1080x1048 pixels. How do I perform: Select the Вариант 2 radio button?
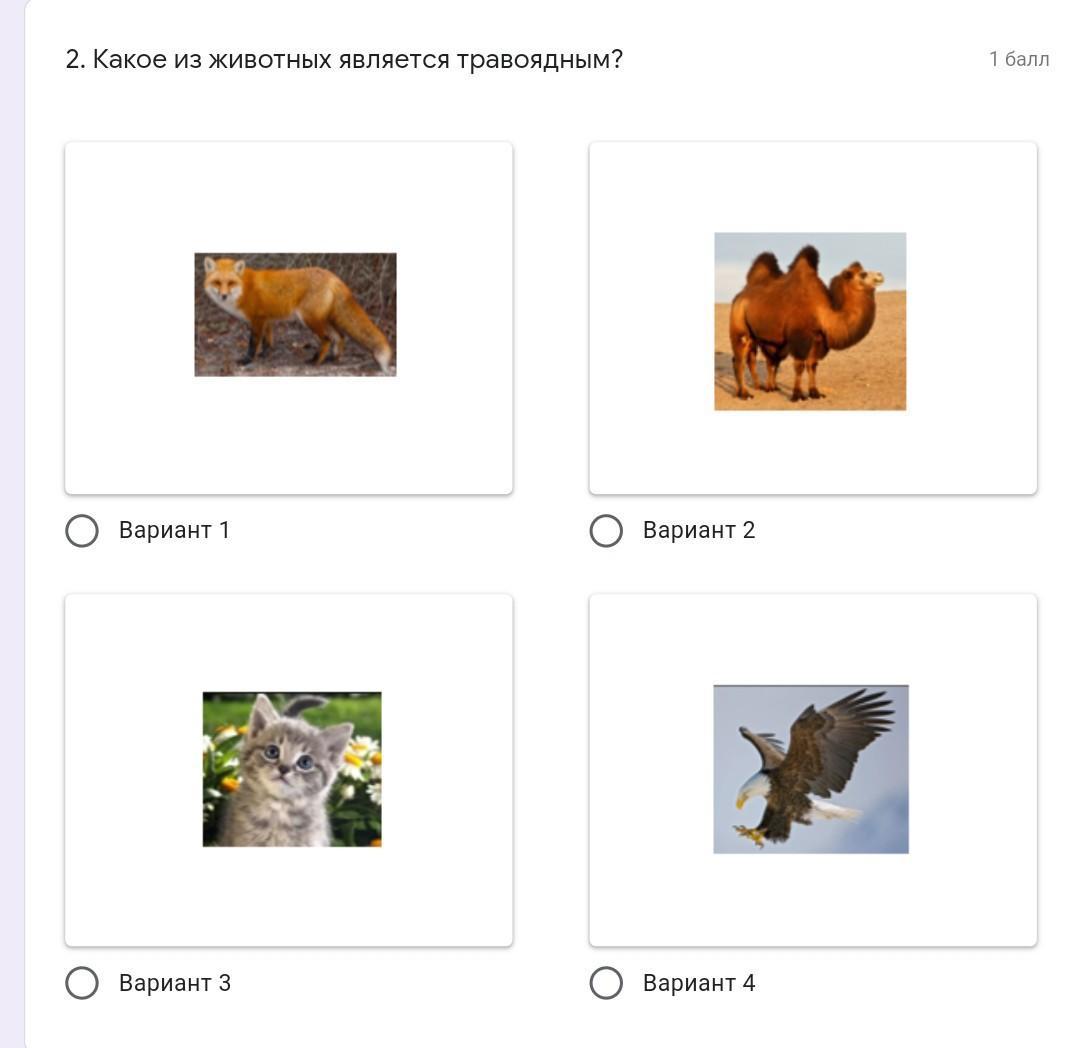click(x=606, y=531)
